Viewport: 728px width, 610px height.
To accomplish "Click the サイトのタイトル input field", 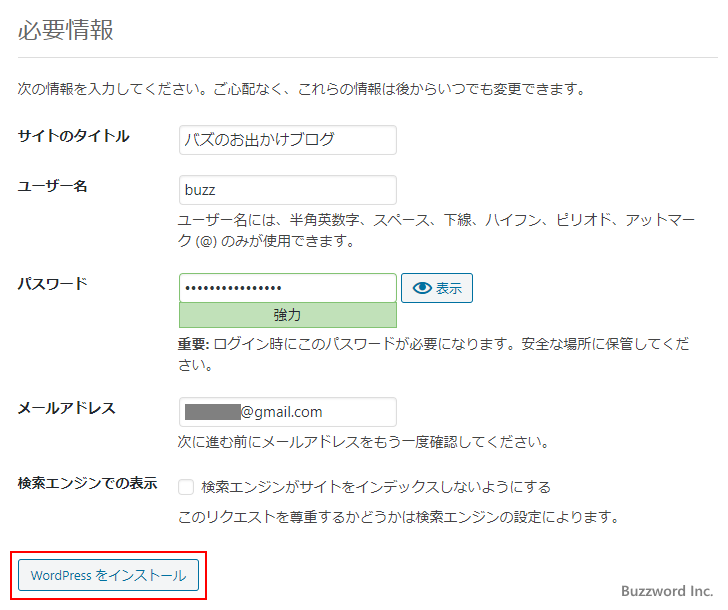I will click(x=288, y=140).
